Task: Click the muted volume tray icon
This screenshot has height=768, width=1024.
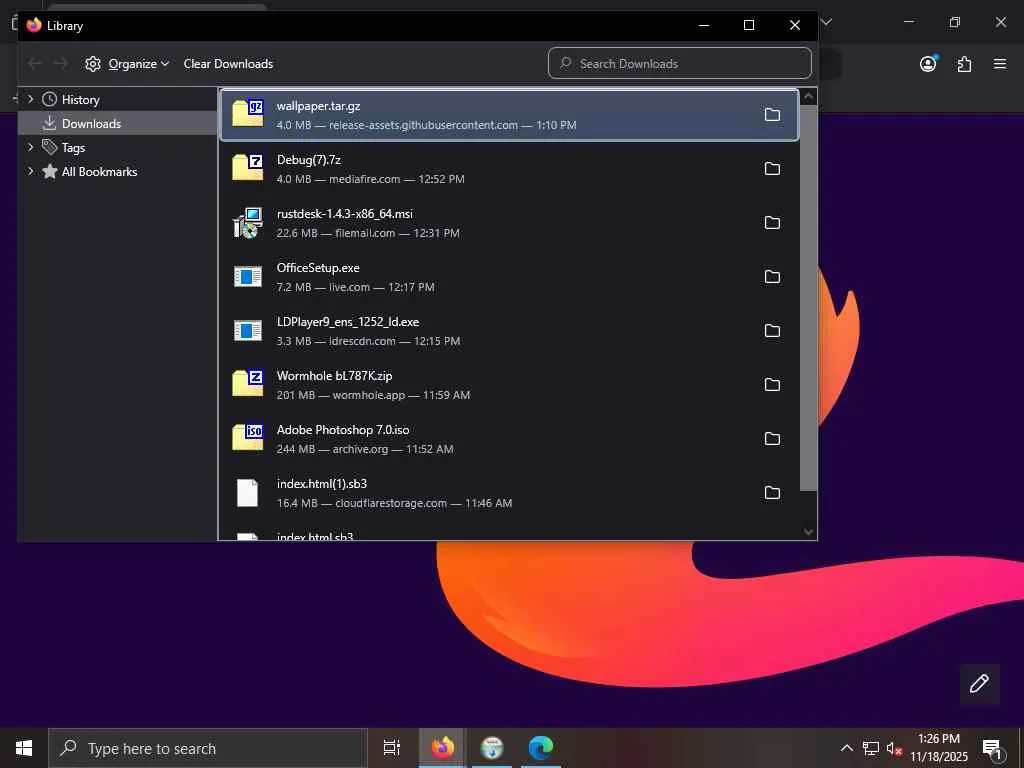Action: pyautogui.click(x=894, y=748)
